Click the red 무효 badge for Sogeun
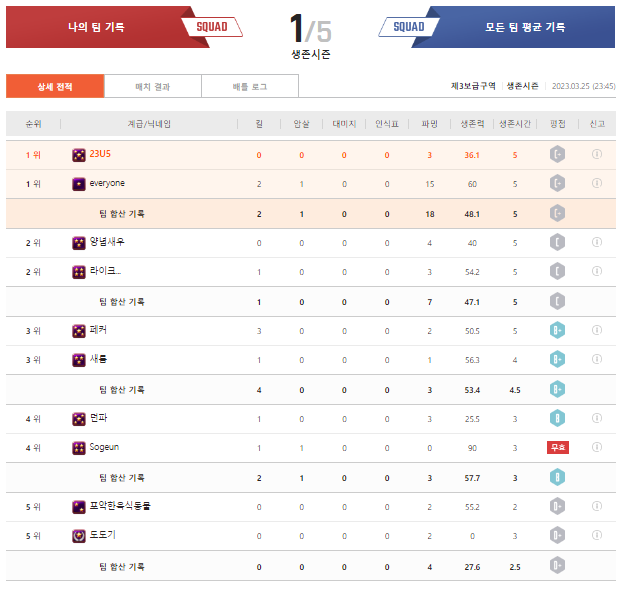 point(558,448)
